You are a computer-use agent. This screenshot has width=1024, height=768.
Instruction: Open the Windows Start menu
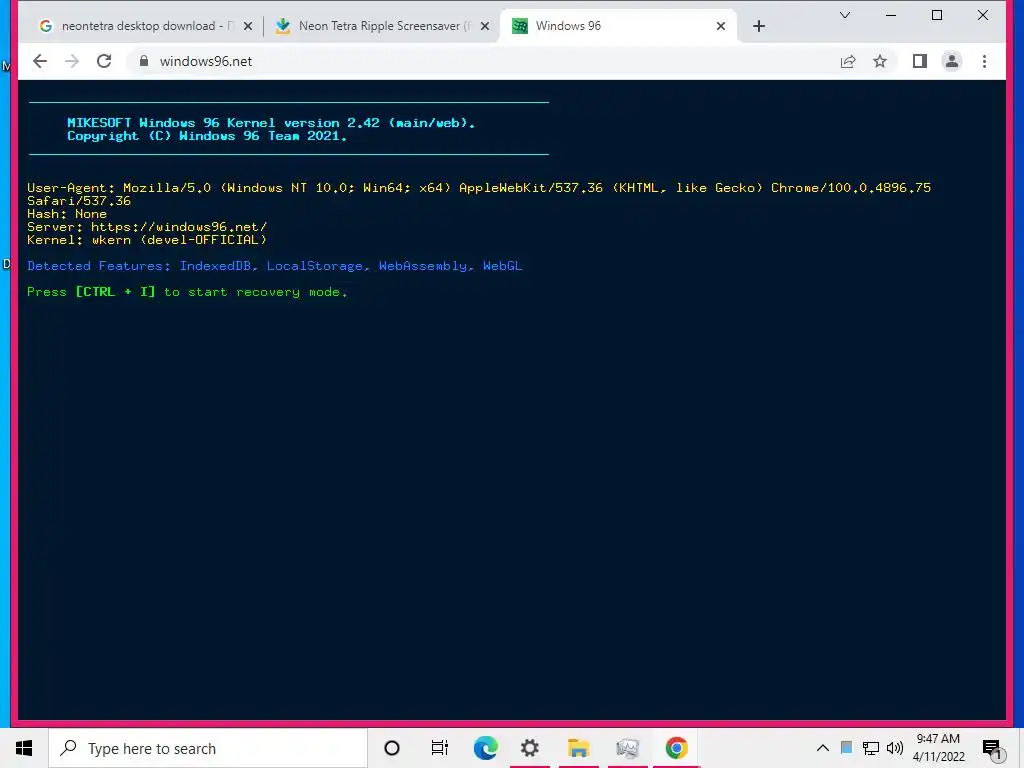pyautogui.click(x=24, y=748)
